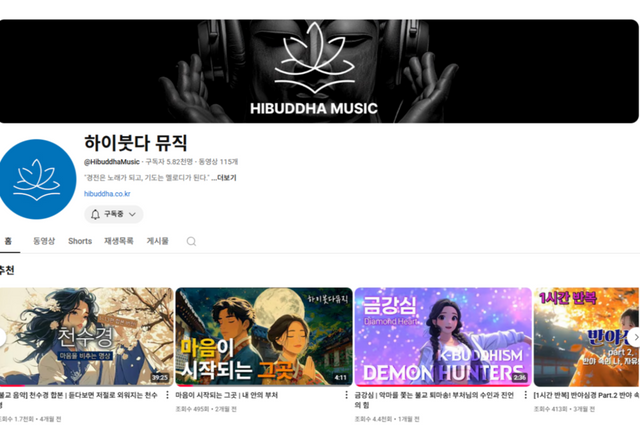Select the 게시물 tab

click(158, 241)
